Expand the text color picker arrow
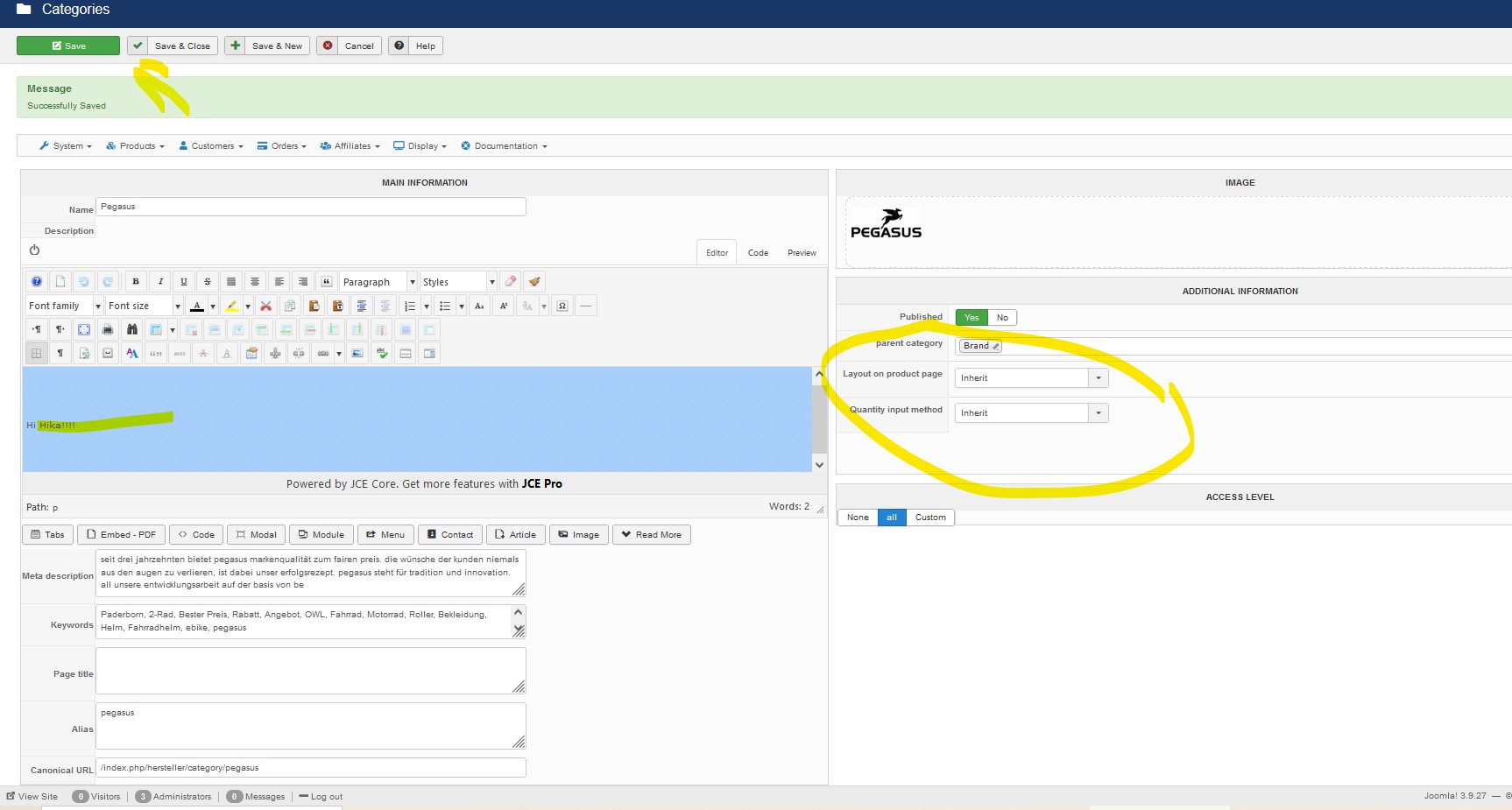Viewport: 1512px width, 810px height. click(213, 306)
